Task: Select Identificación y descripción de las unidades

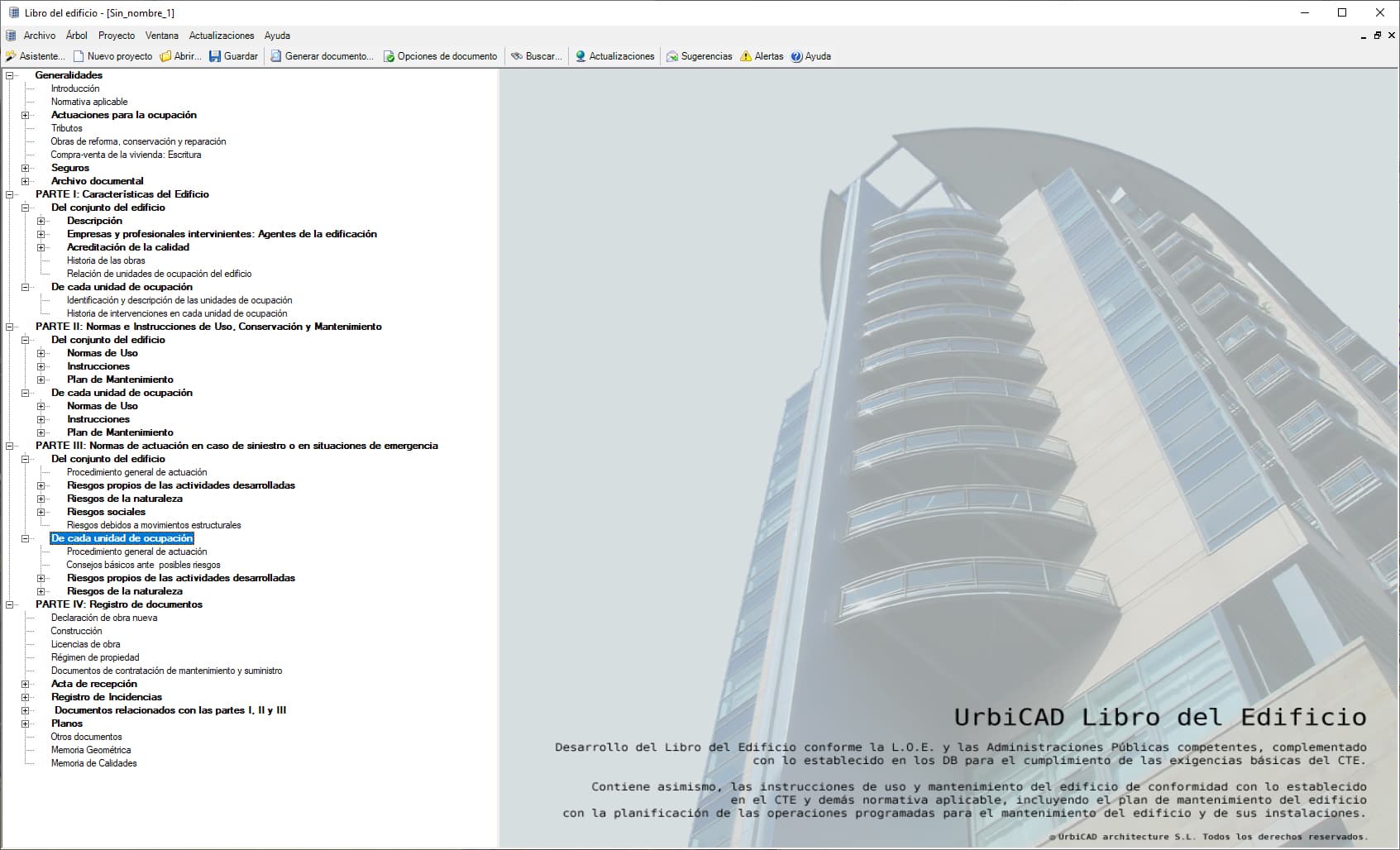Action: click(179, 300)
